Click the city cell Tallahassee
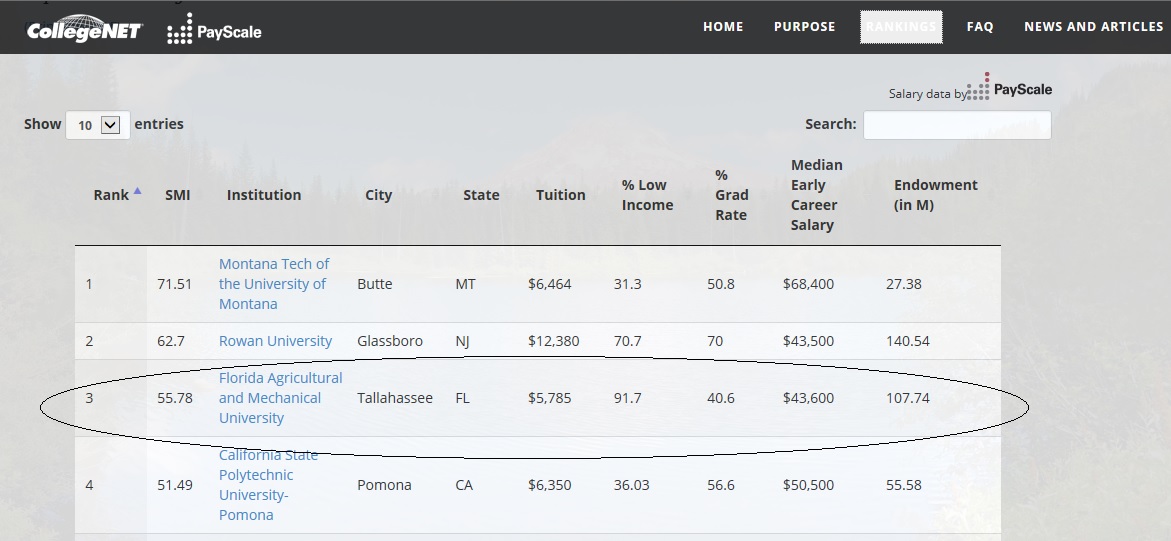The width and height of the screenshot is (1171, 541). coord(395,398)
